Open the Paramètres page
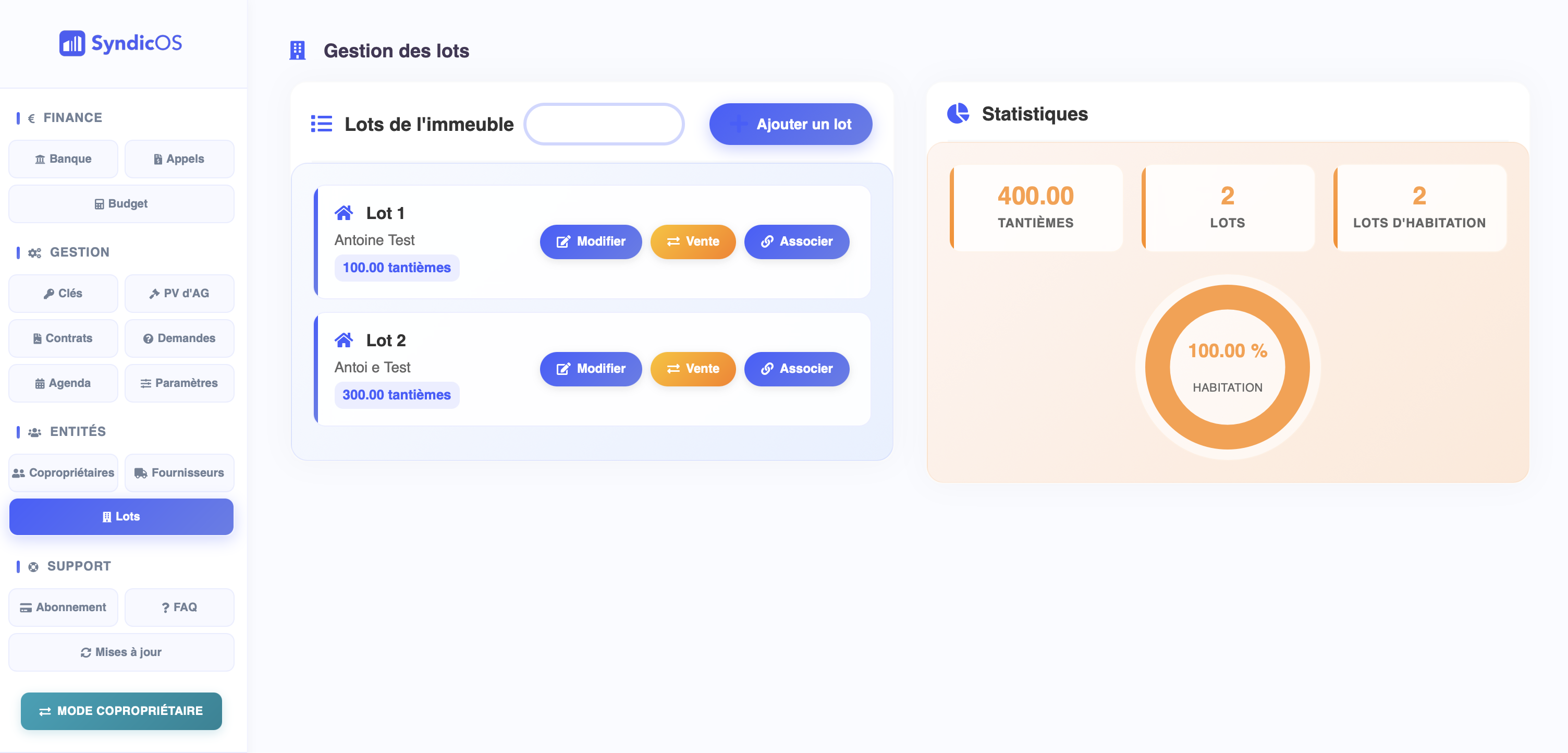This screenshot has width=1568, height=753. [179, 383]
